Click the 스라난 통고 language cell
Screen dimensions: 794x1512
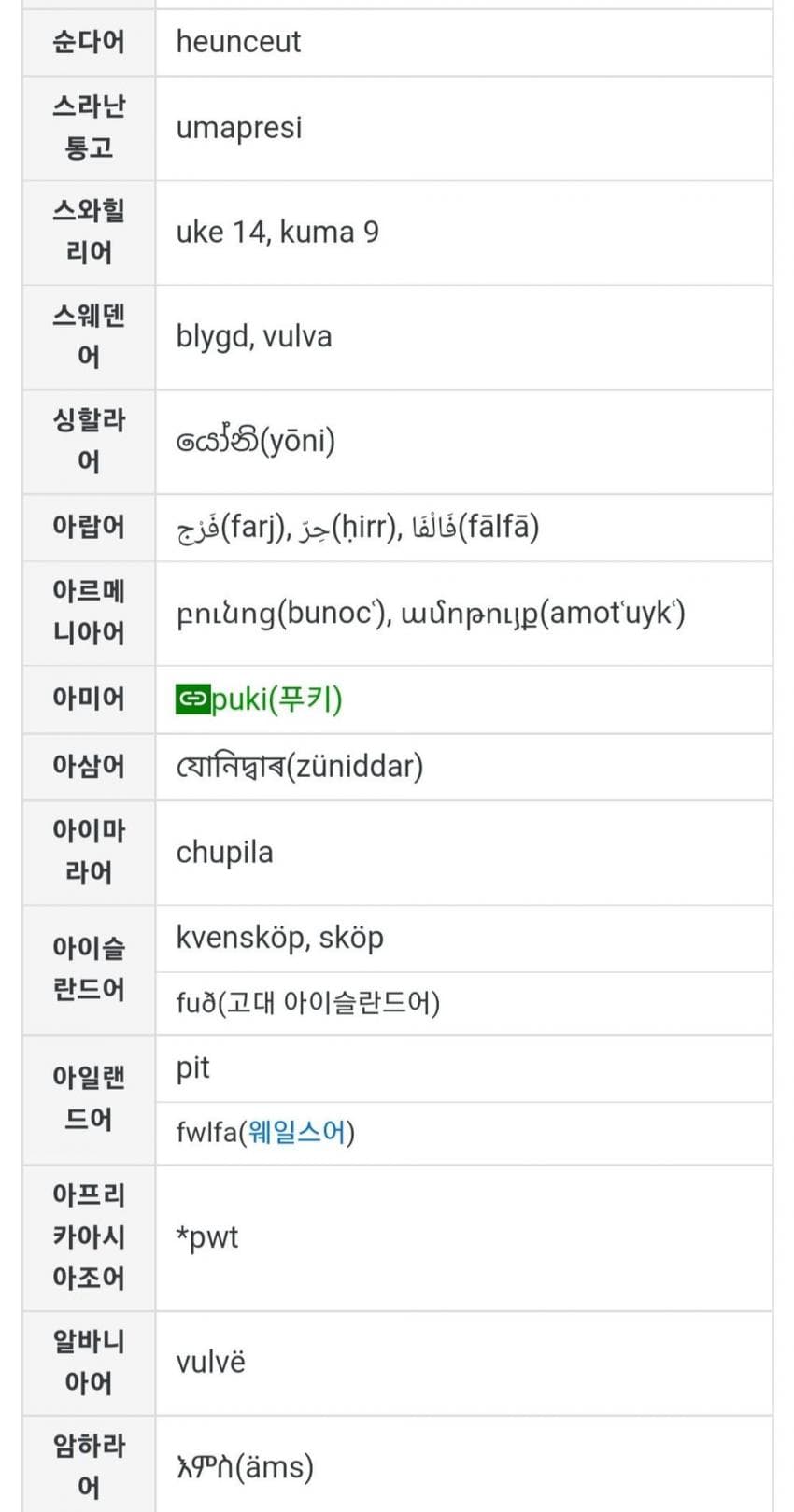[89, 127]
